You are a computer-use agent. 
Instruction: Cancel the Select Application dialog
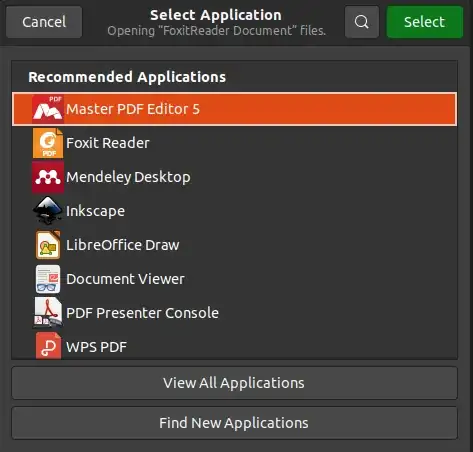44,22
